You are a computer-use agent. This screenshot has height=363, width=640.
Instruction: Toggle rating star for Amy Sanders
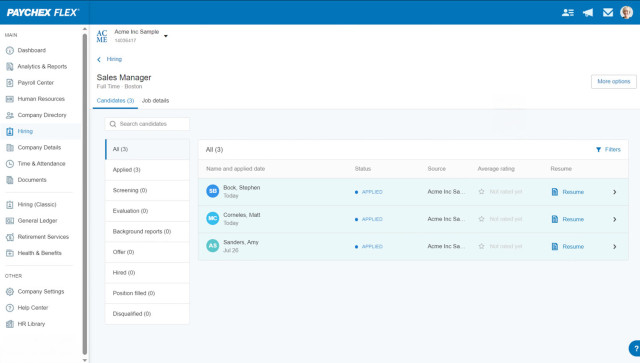click(x=482, y=246)
